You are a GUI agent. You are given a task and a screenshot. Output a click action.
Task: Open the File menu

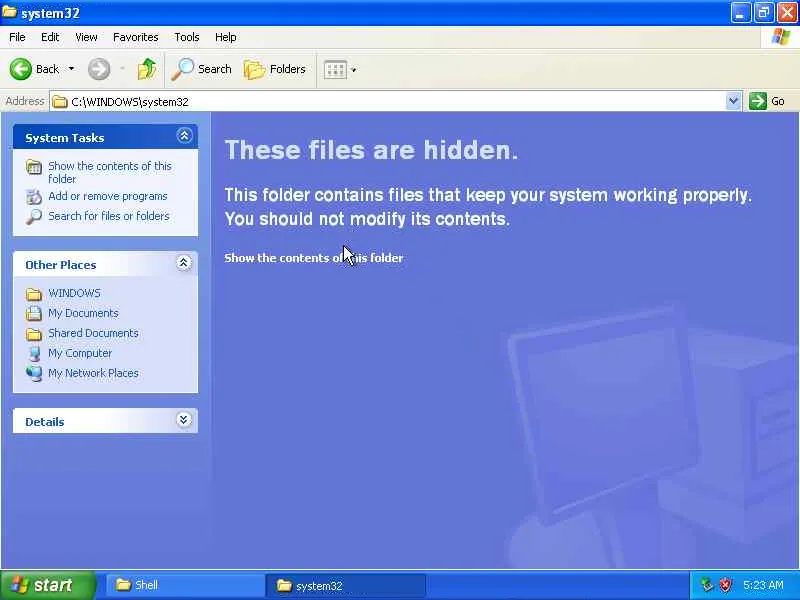tap(17, 37)
